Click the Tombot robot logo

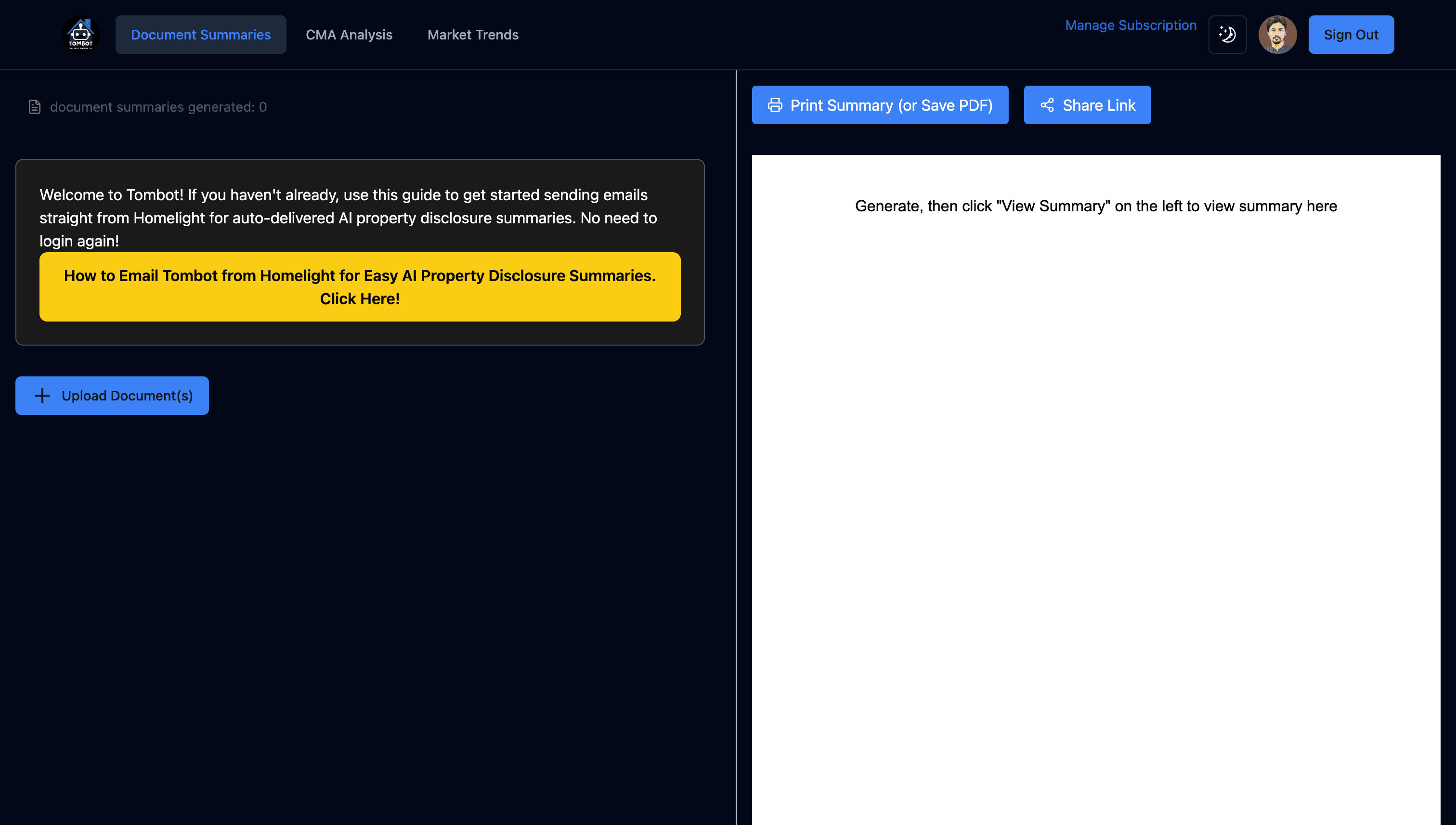point(80,35)
